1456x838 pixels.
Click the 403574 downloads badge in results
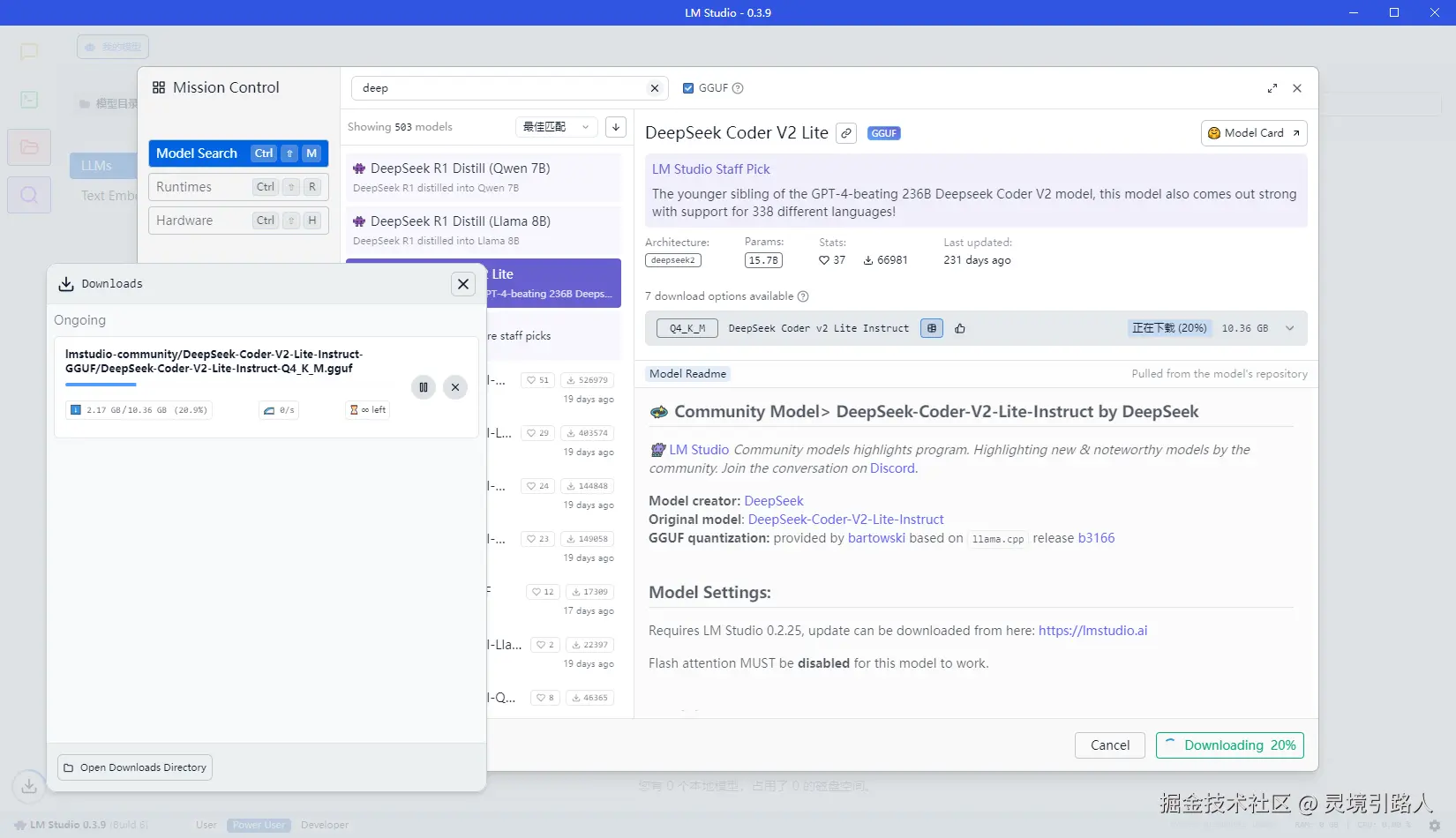pyautogui.click(x=588, y=433)
